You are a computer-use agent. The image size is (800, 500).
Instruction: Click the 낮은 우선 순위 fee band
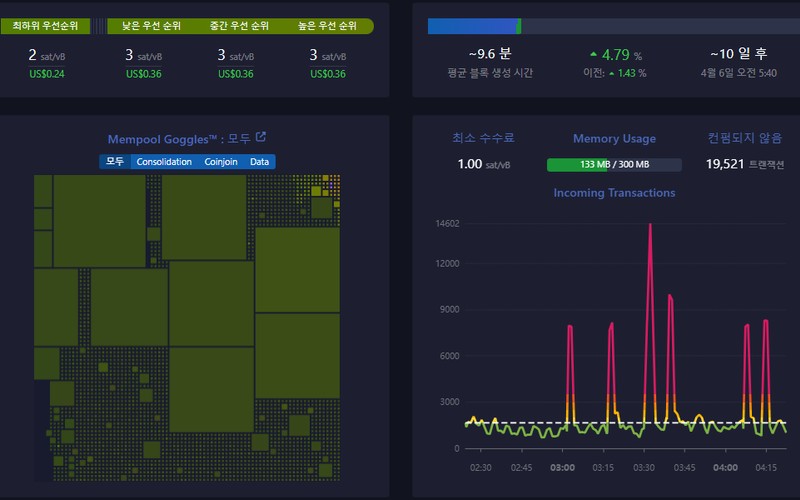[x=152, y=26]
